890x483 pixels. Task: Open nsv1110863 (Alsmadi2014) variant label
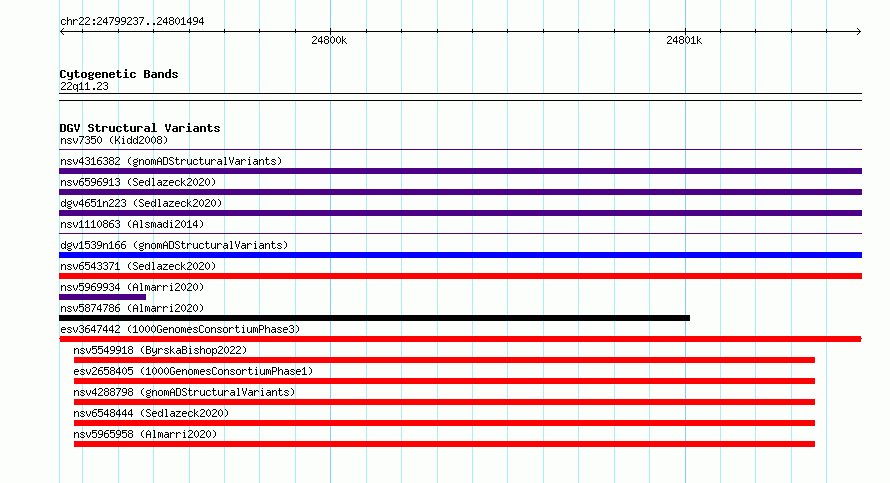tap(132, 224)
